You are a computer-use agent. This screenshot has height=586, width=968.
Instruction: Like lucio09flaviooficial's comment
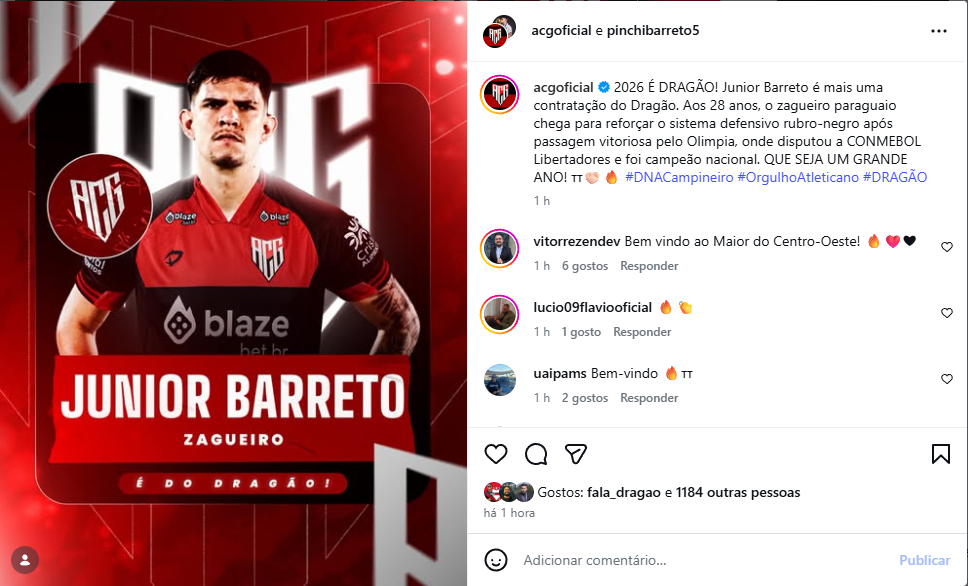click(946, 313)
